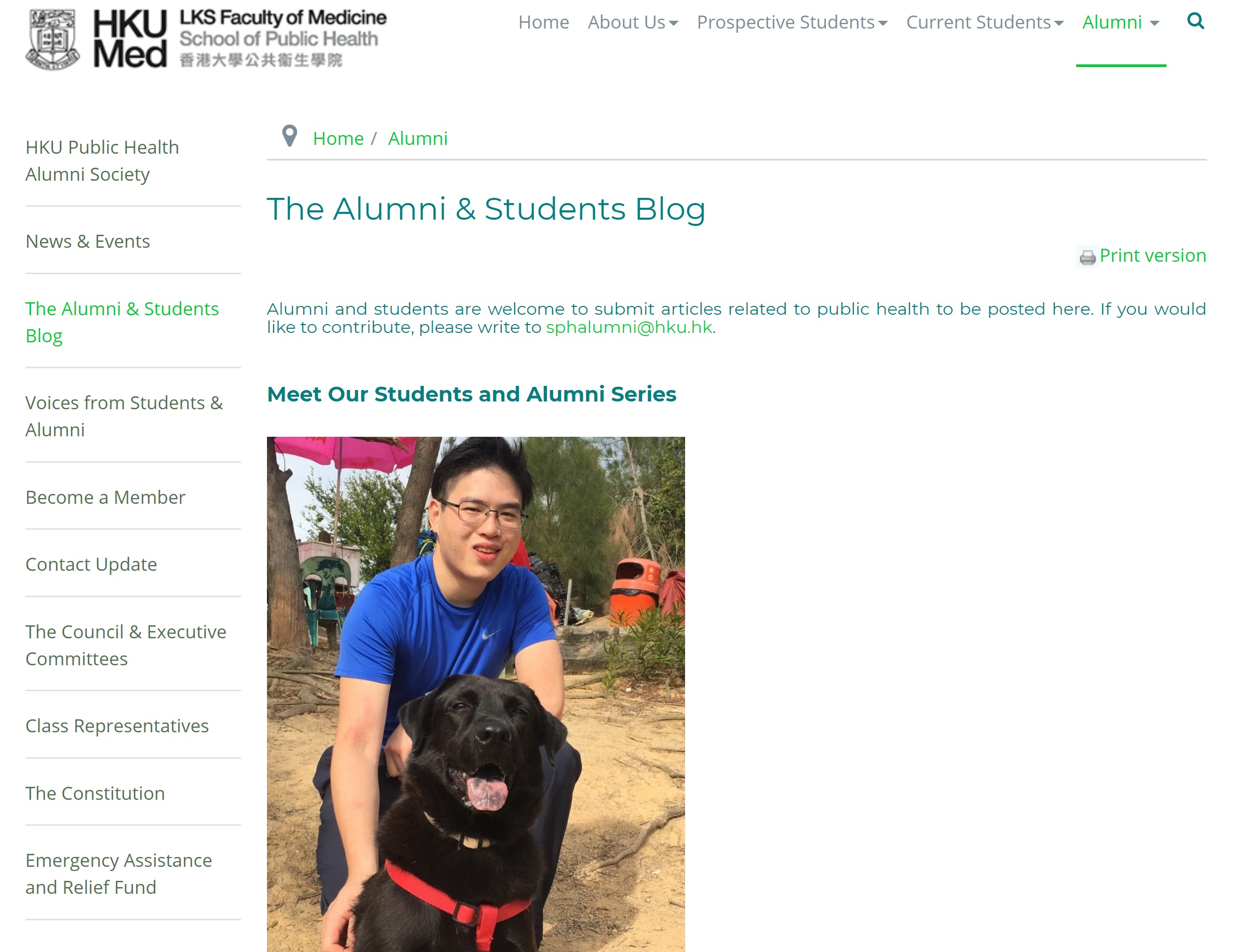Open Voices from Students & Alumni
This screenshot has width=1245, height=952.
pyautogui.click(x=124, y=417)
